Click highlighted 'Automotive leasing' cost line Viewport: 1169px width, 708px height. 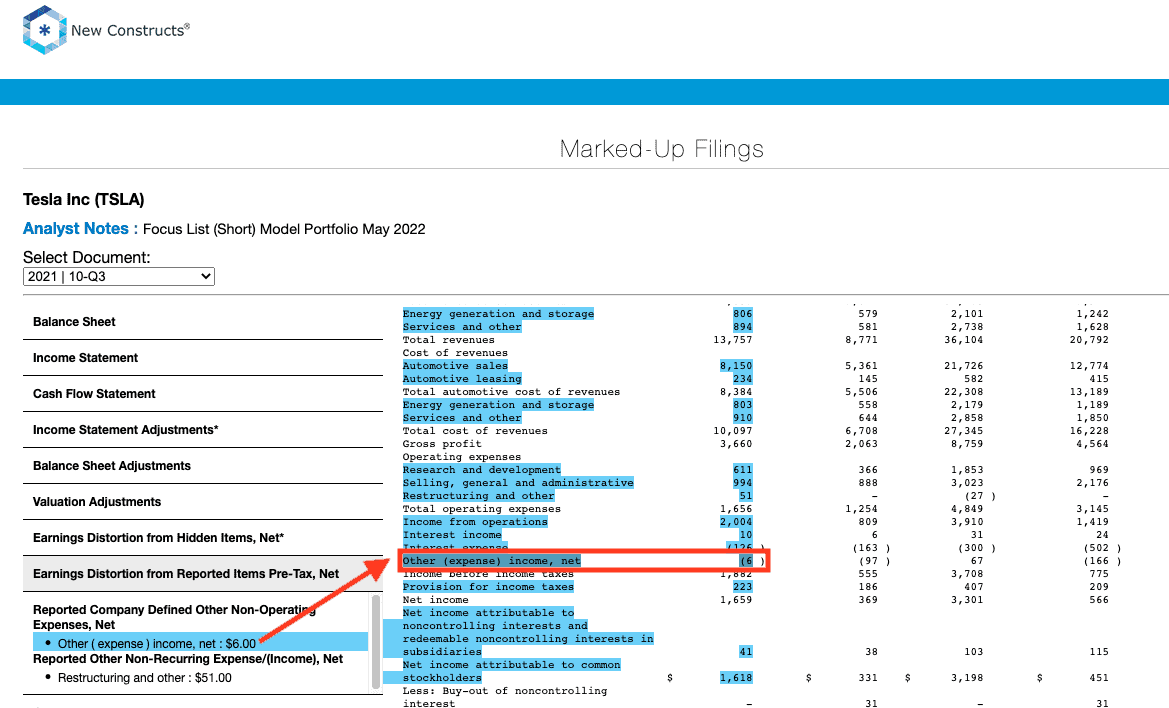coord(462,379)
